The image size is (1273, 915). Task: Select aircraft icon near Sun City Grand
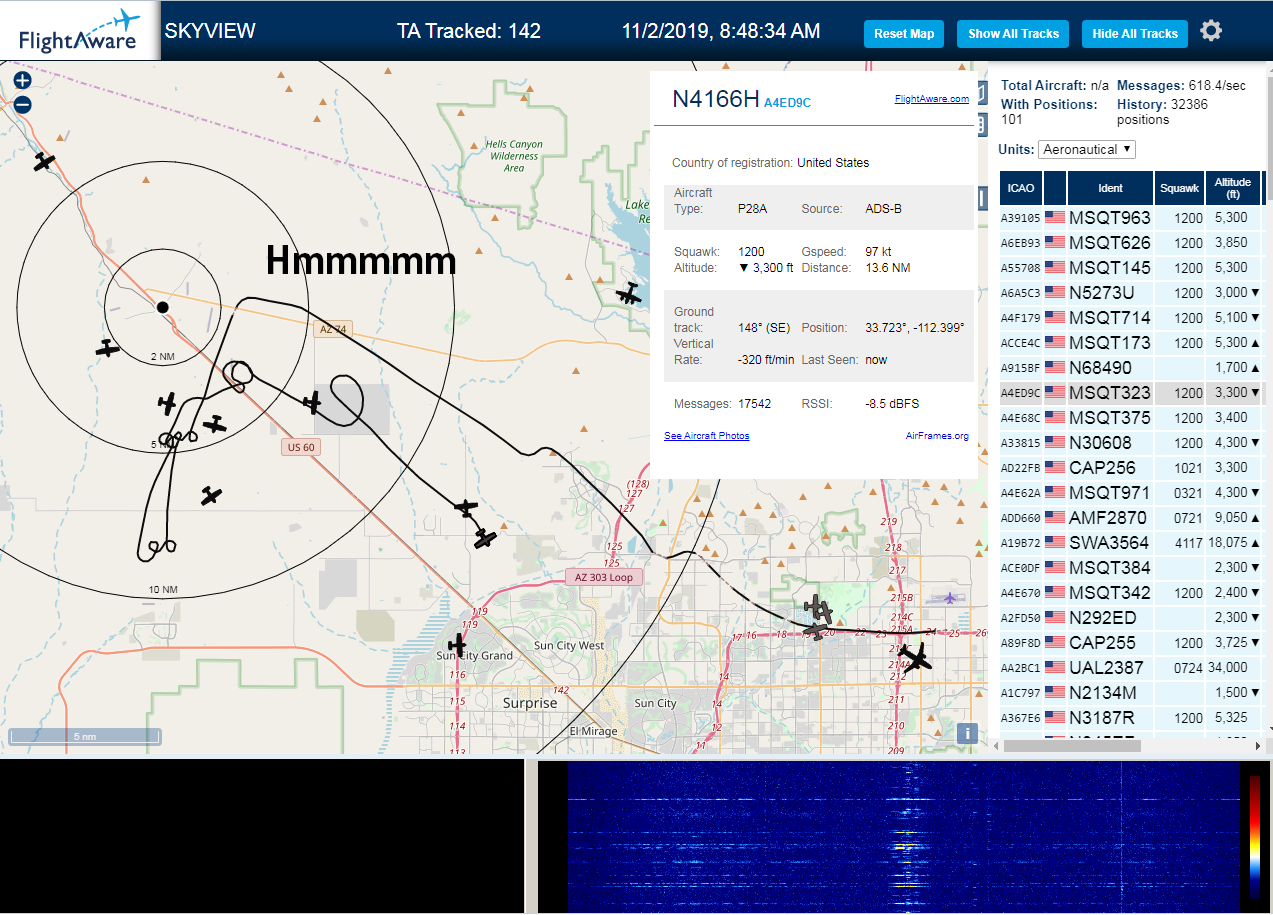(x=458, y=645)
